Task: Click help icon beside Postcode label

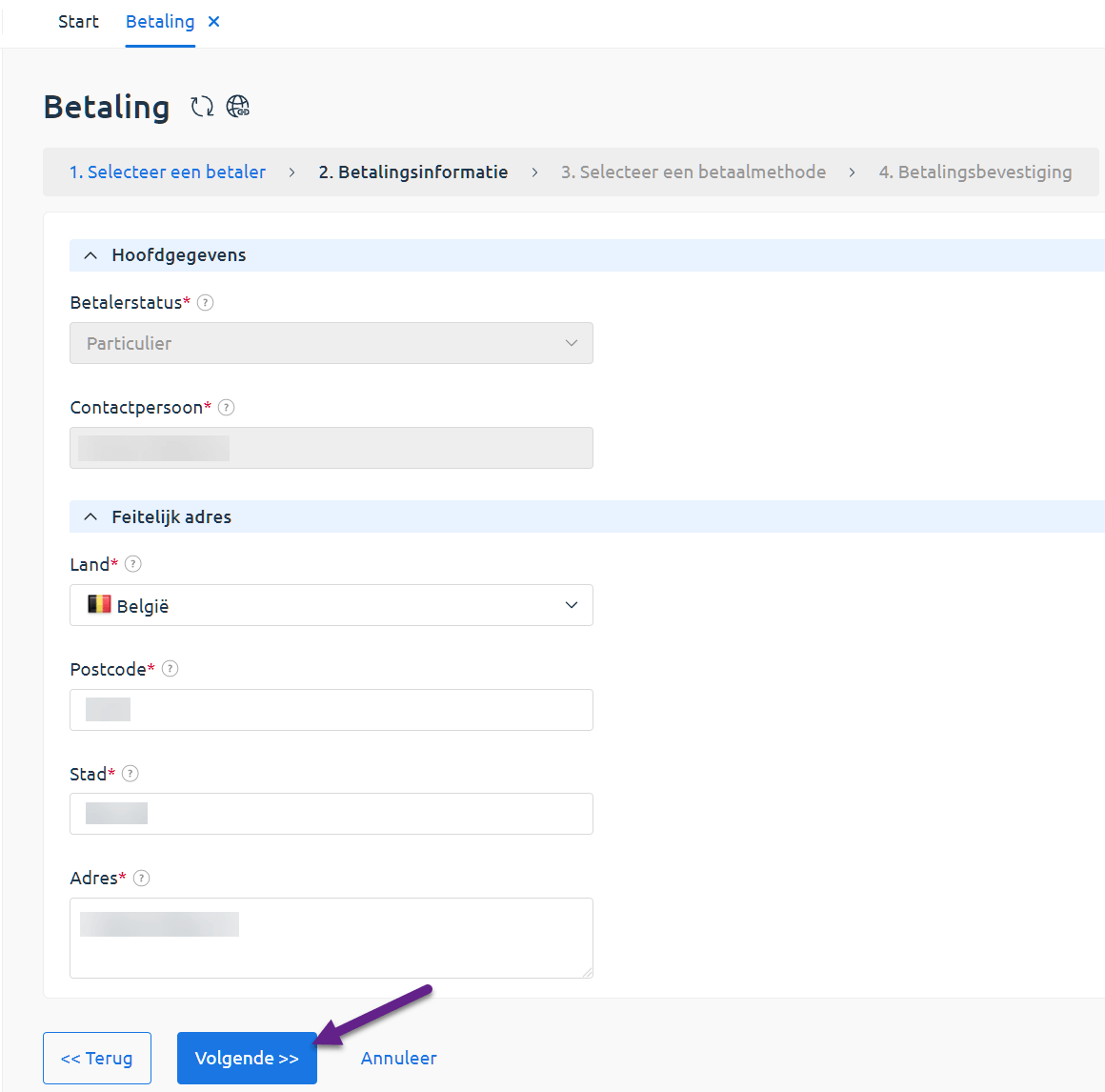Action: 171,669
